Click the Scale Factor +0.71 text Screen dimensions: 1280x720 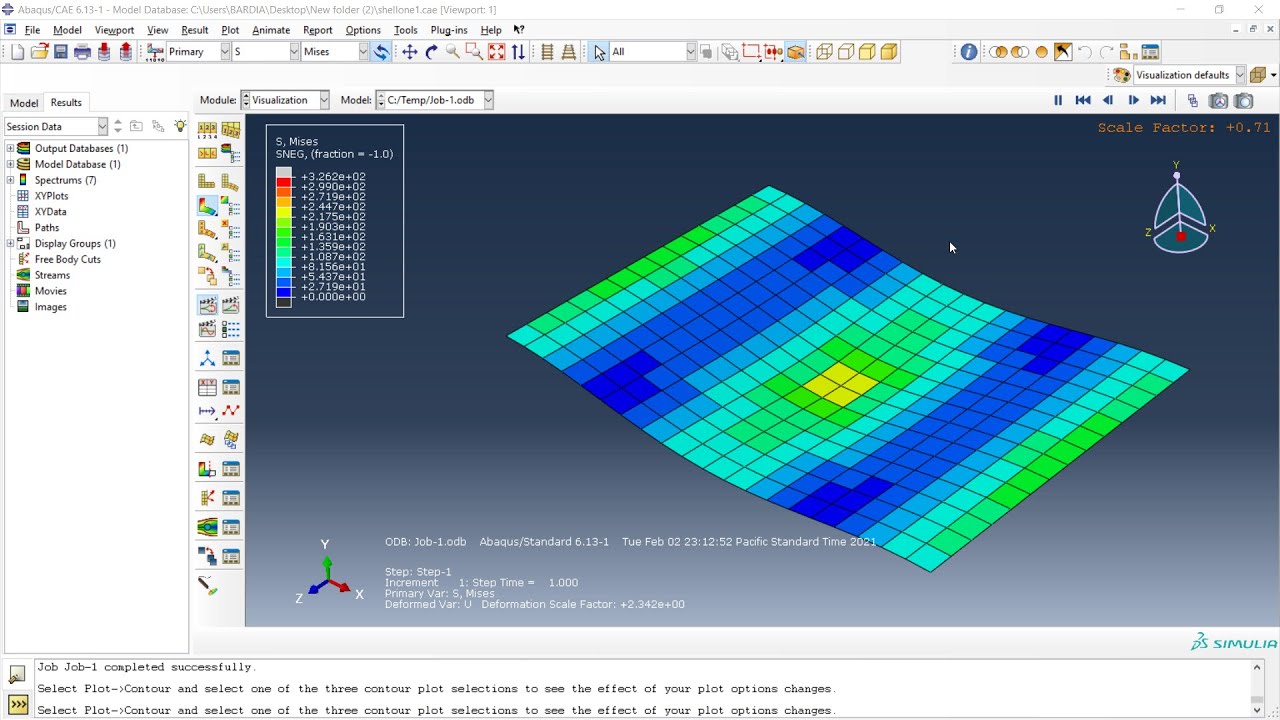click(x=1183, y=128)
